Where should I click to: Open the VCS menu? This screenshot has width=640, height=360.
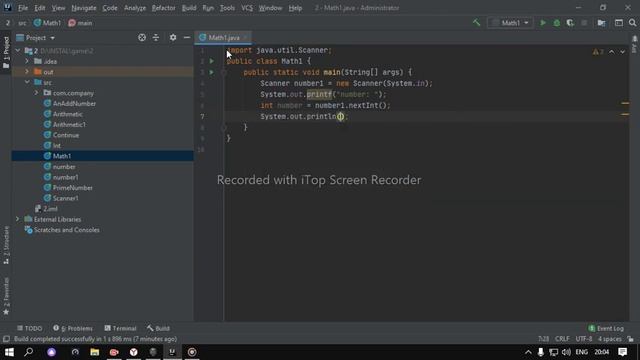coord(247,8)
